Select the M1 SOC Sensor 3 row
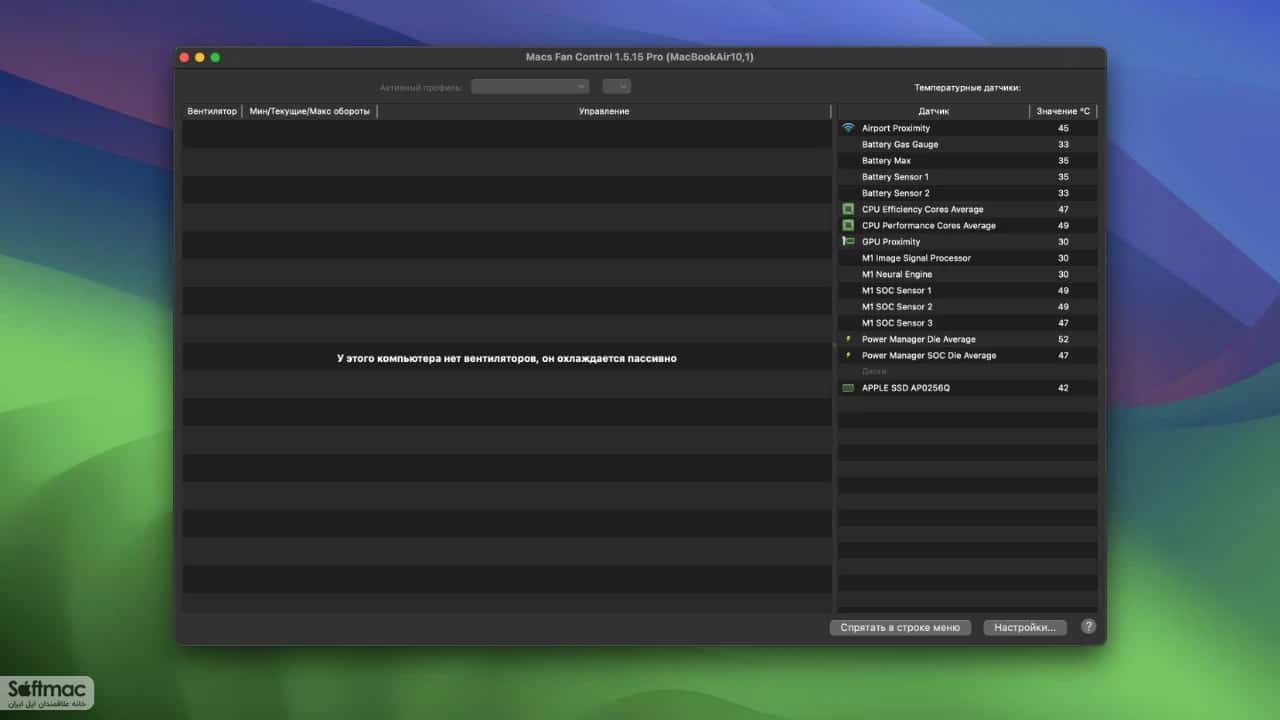Image resolution: width=1280 pixels, height=720 pixels. coord(968,323)
